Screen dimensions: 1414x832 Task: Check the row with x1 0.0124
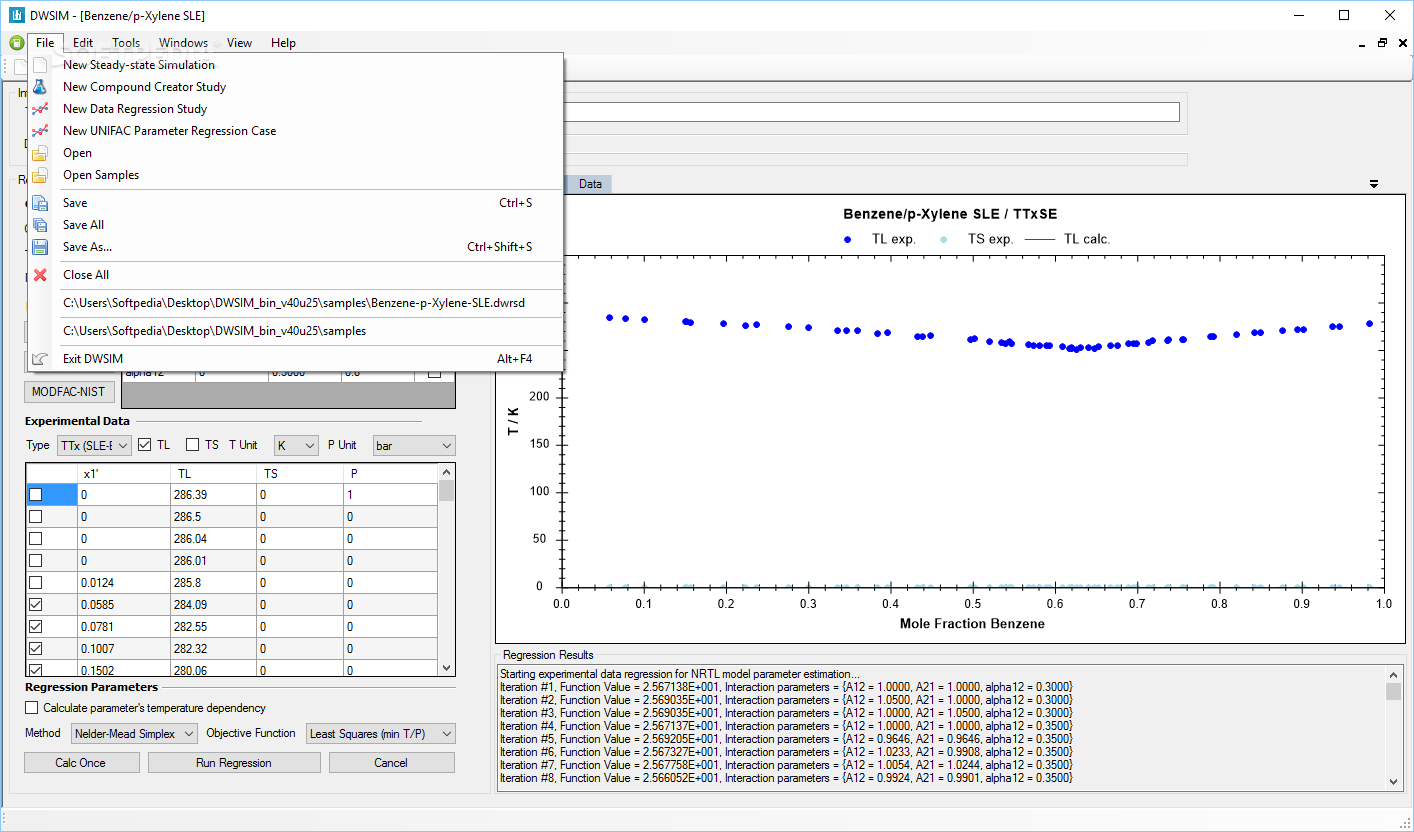pos(35,583)
